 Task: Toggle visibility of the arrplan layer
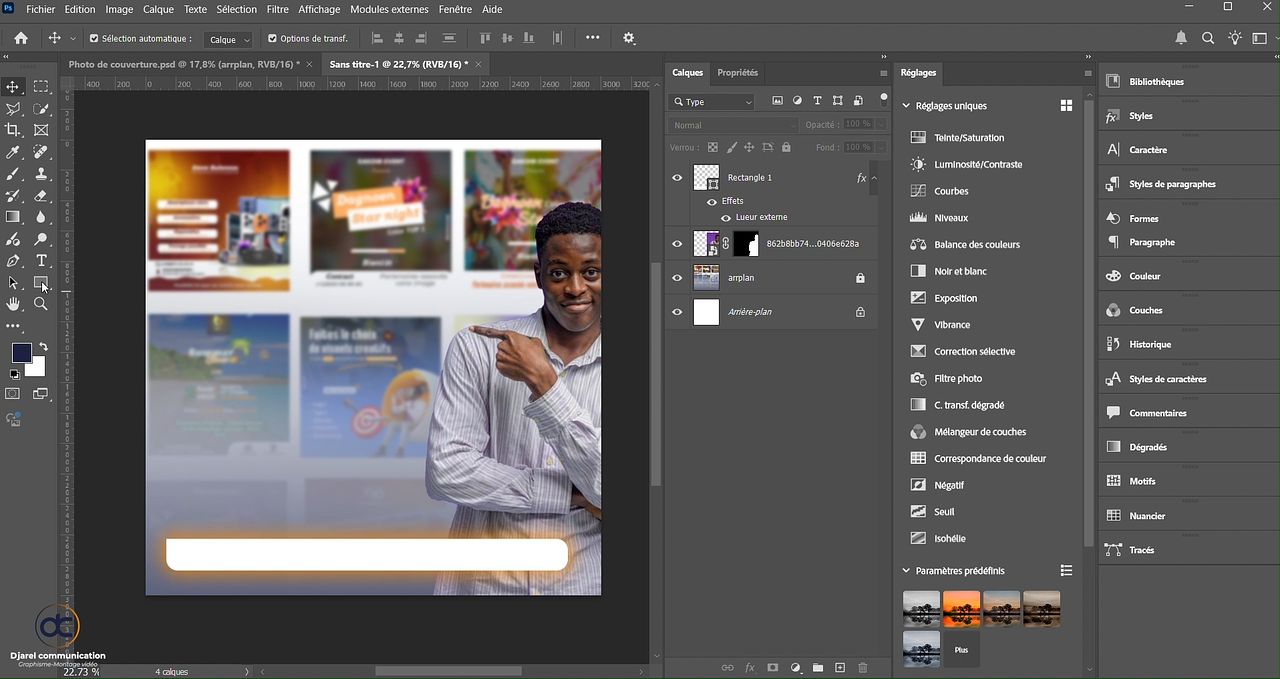pos(677,278)
